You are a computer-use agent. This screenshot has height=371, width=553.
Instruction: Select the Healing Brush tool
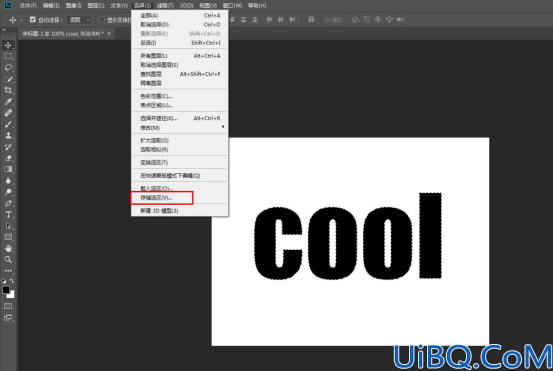point(8,113)
